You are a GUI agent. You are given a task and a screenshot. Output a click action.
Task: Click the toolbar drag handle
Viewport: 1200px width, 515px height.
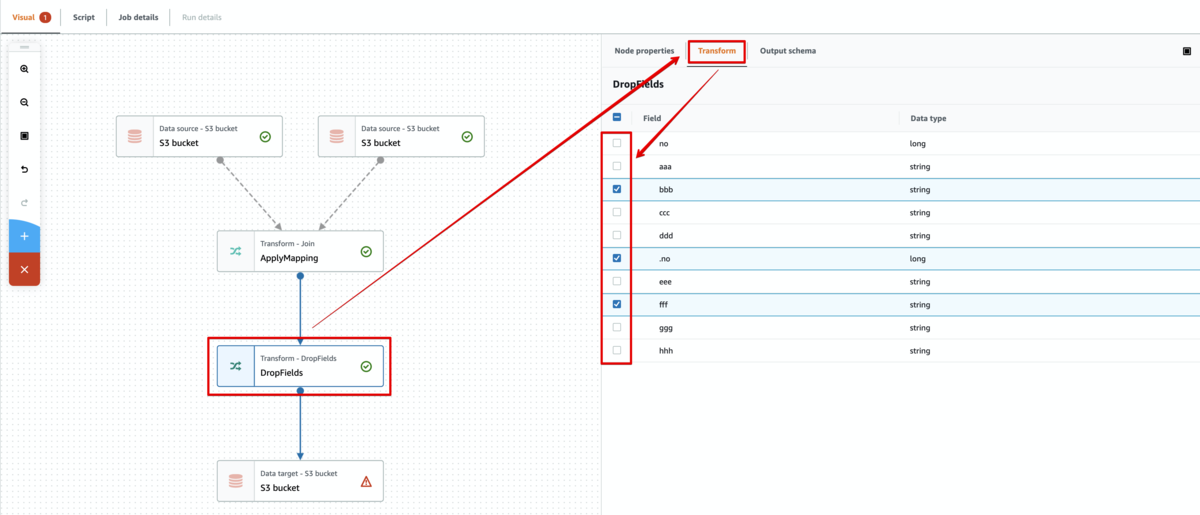24,47
